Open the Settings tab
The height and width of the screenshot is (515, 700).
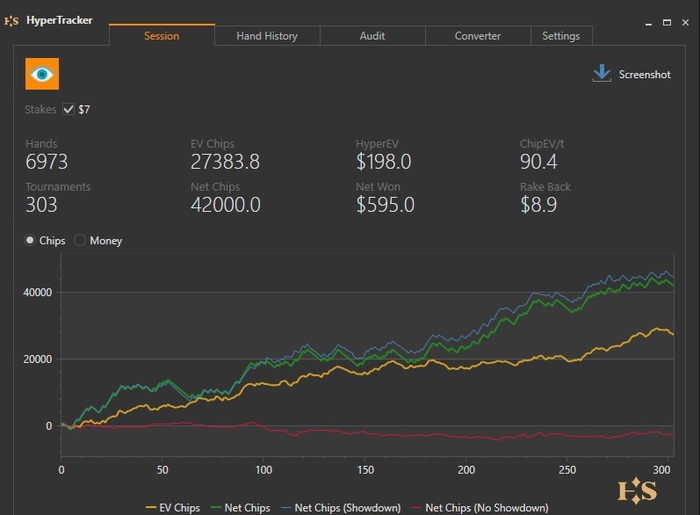[x=561, y=36]
